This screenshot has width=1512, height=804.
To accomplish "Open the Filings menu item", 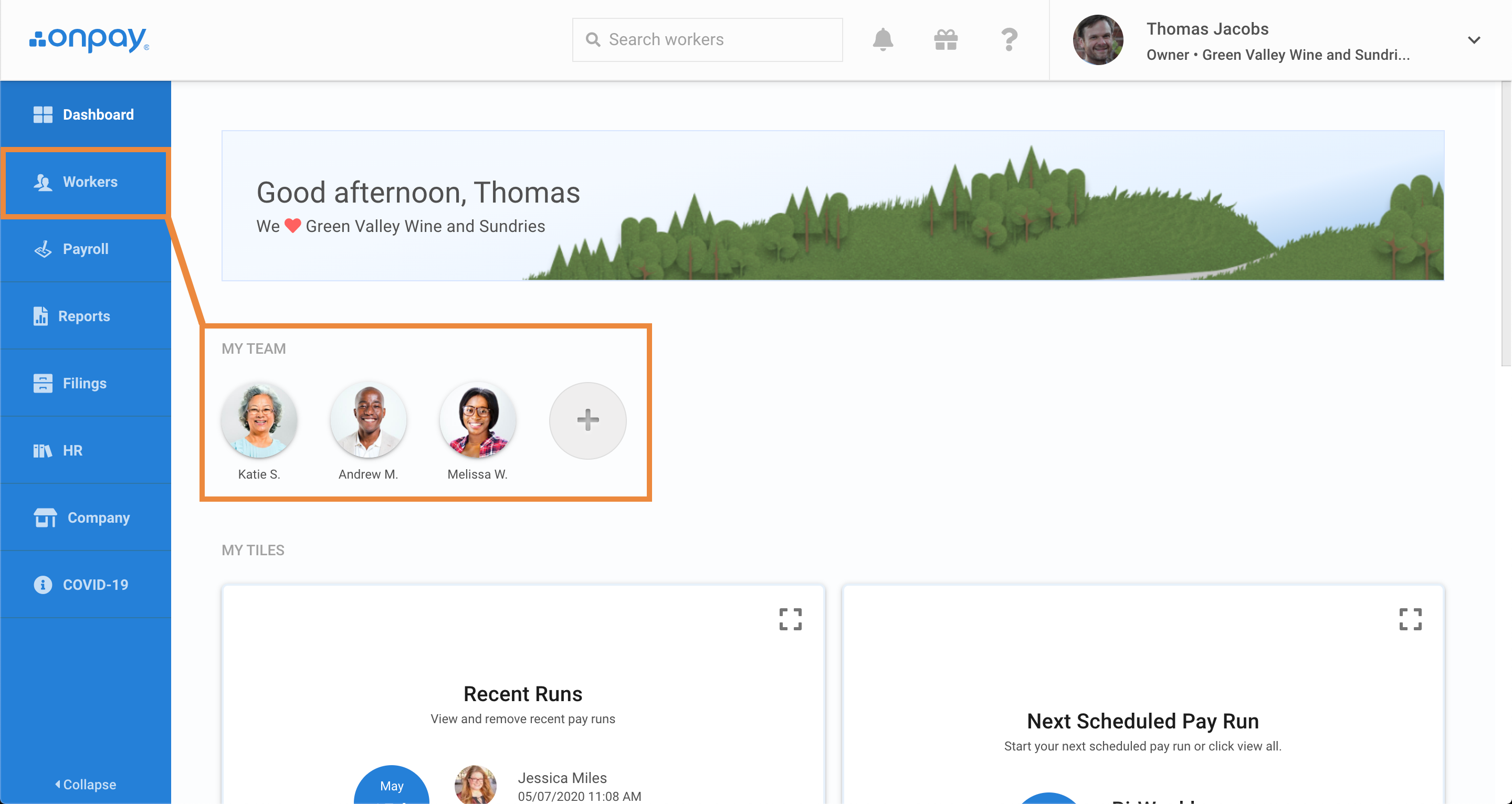I will [x=86, y=383].
